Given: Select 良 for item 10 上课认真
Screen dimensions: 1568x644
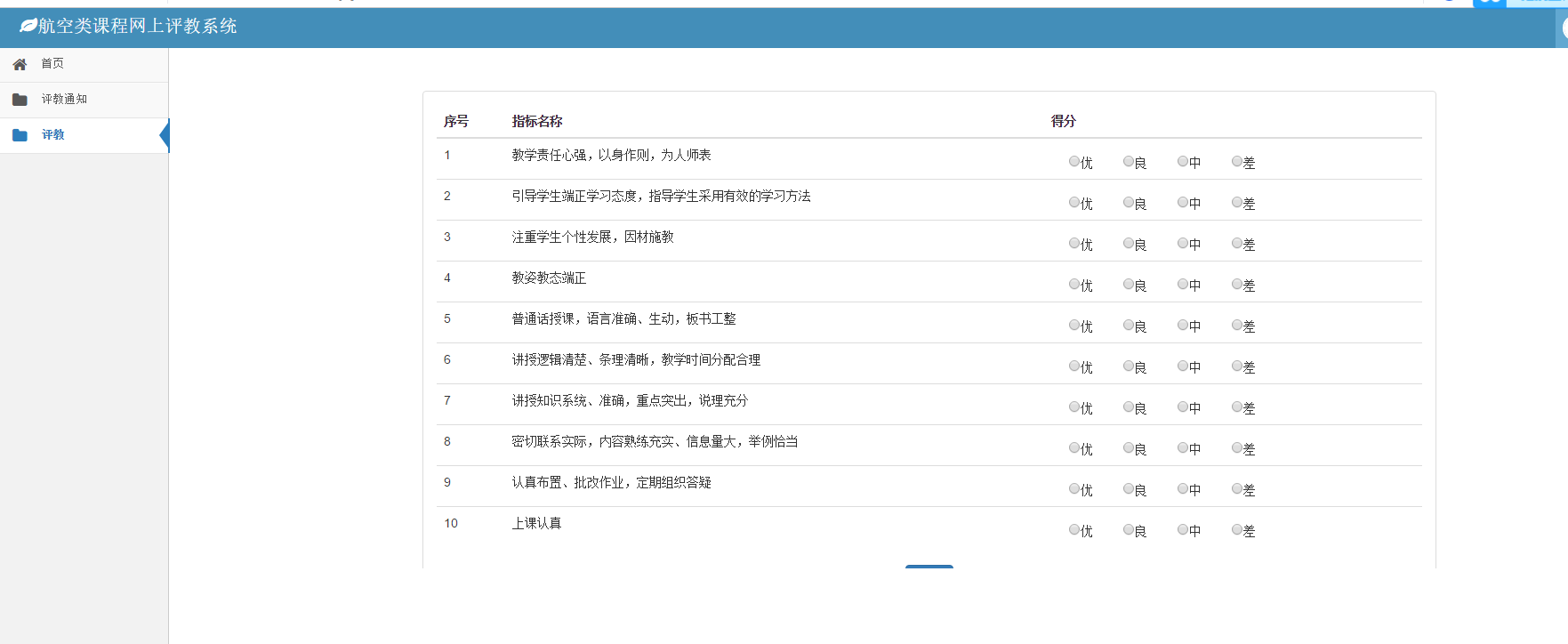Looking at the screenshot, I should click(1129, 530).
